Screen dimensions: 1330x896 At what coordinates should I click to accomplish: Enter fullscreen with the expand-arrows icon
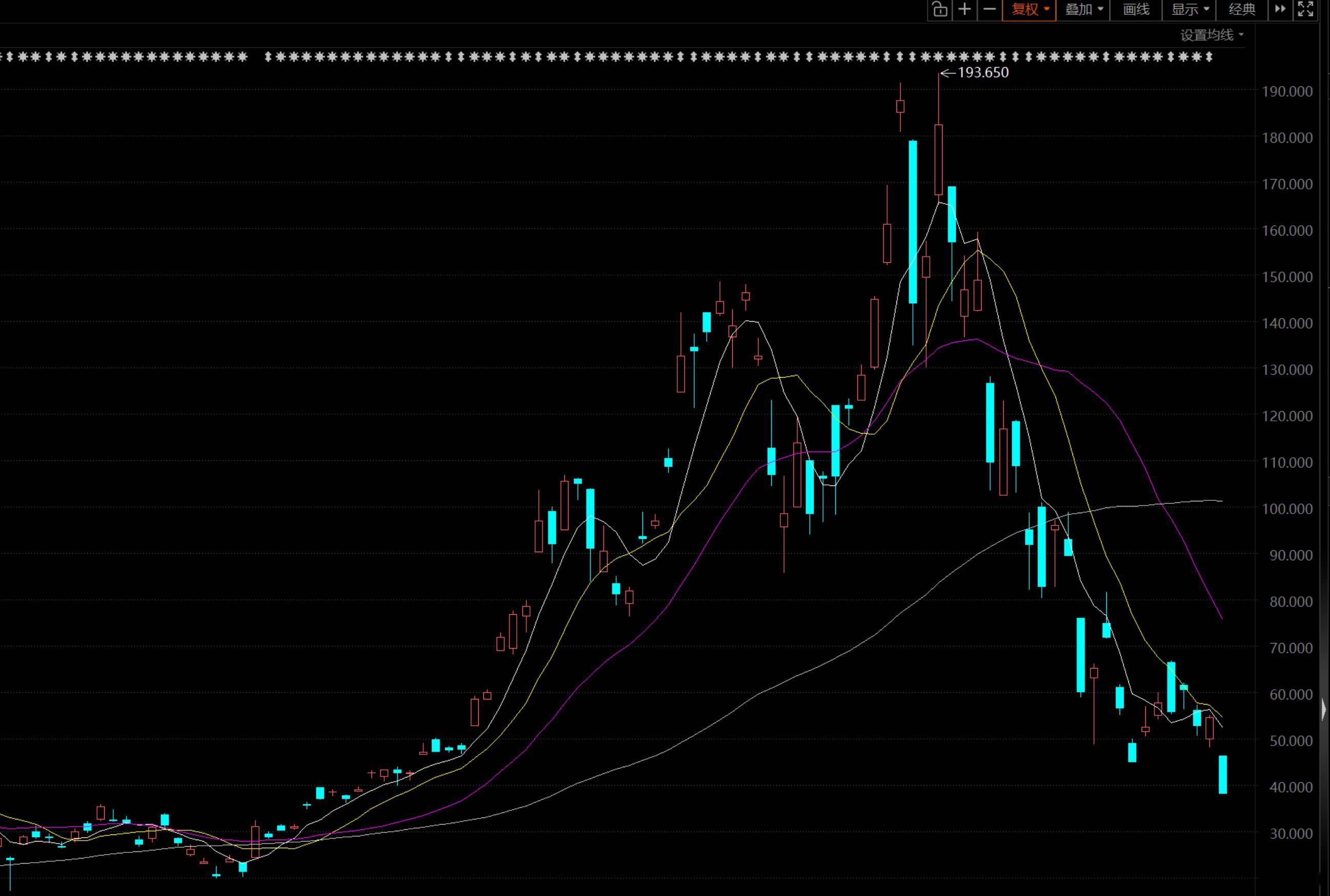pos(1305,10)
